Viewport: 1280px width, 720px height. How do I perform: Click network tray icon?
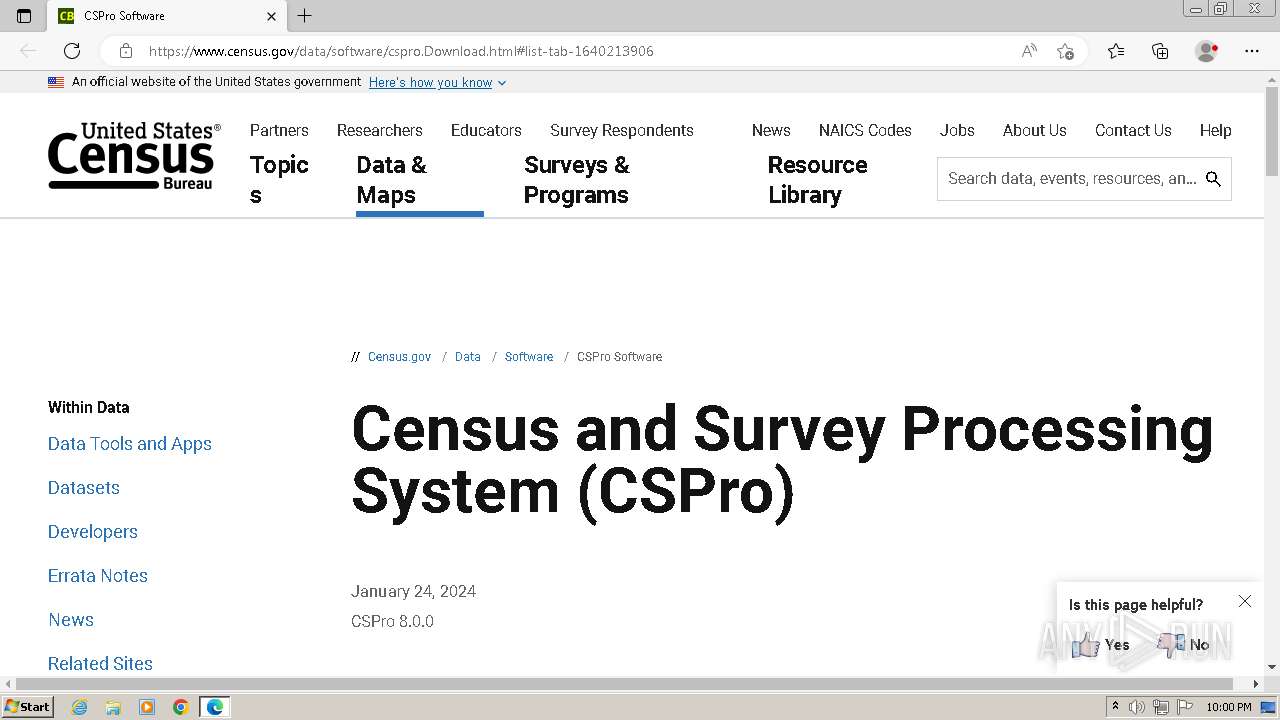click(x=1161, y=707)
